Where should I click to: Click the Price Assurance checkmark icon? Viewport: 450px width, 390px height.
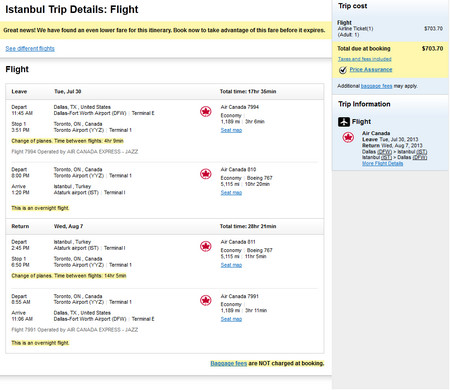click(x=343, y=70)
